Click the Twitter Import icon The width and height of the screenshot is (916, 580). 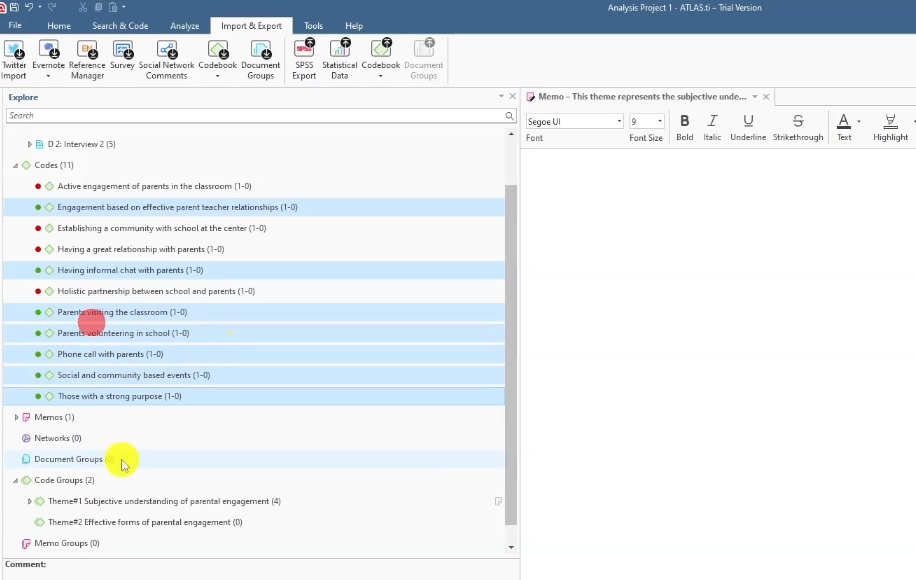(14, 50)
